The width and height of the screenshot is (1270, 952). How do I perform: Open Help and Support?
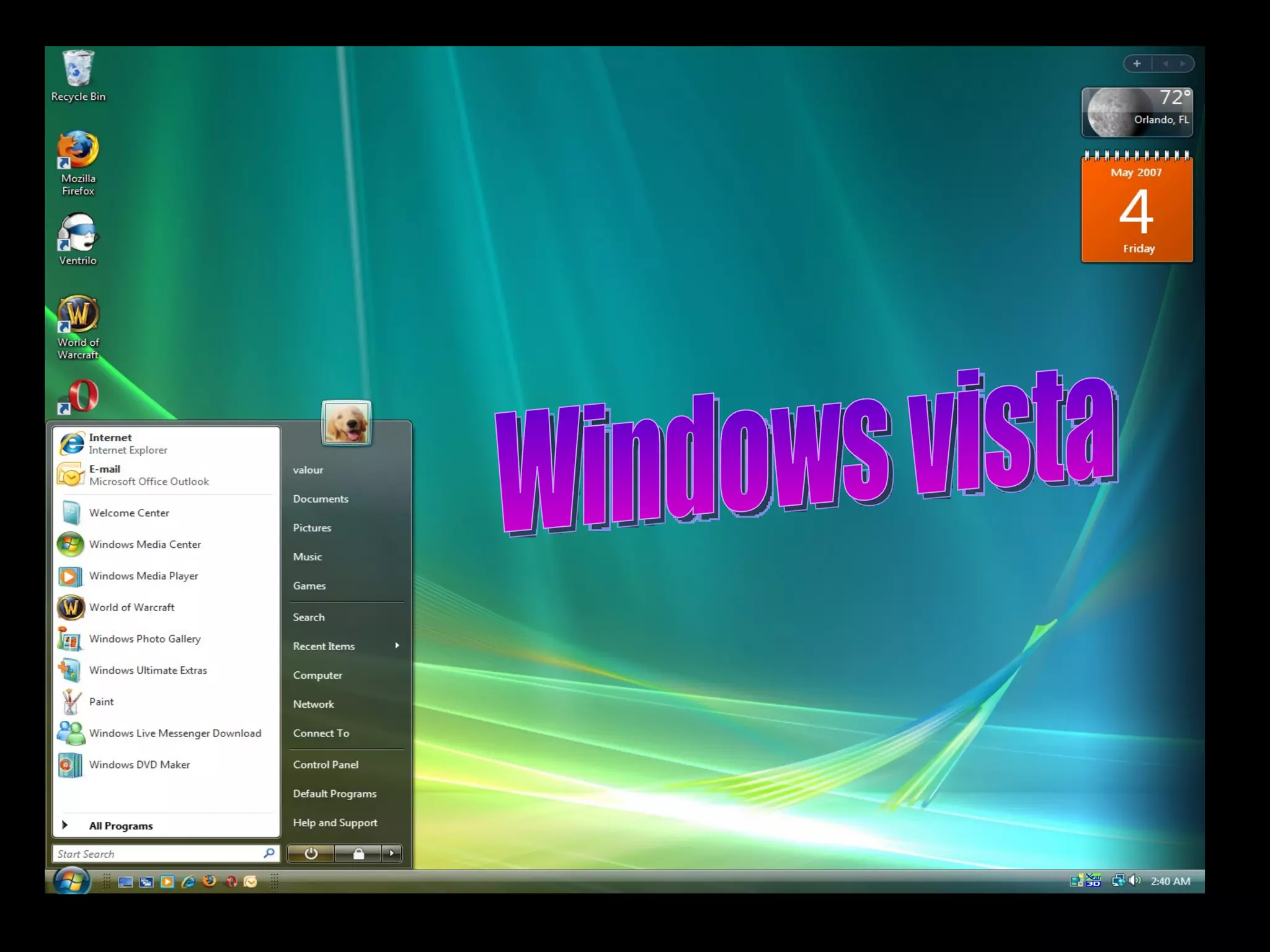point(346,822)
